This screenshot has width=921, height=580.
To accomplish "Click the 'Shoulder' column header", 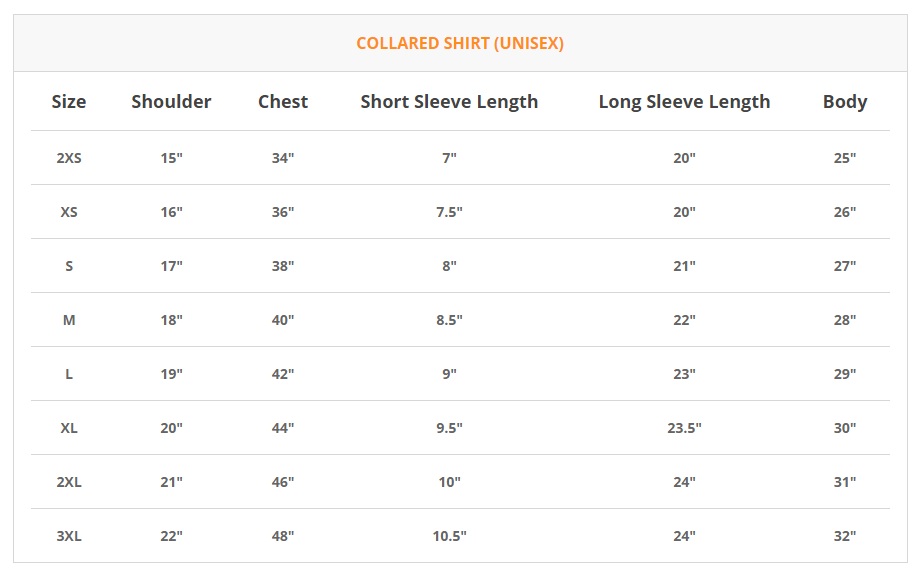I will click(x=171, y=102).
